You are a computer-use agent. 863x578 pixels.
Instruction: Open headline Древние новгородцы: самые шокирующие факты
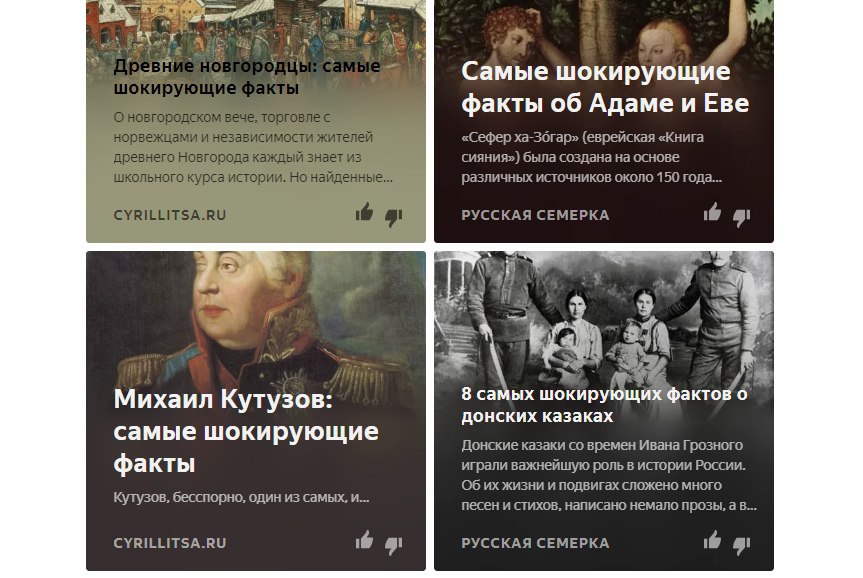(x=247, y=77)
